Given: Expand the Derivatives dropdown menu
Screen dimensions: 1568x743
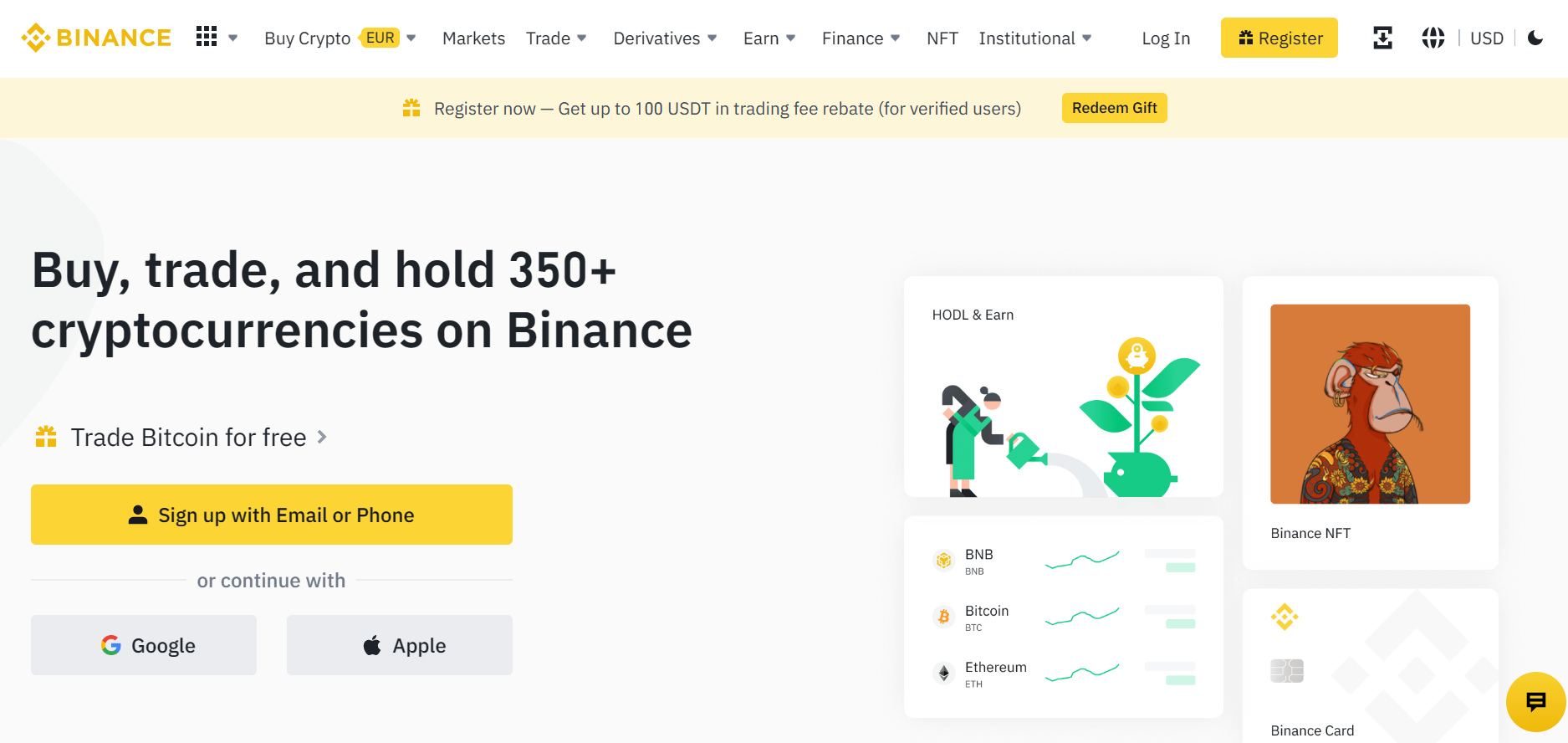Looking at the screenshot, I should point(665,38).
